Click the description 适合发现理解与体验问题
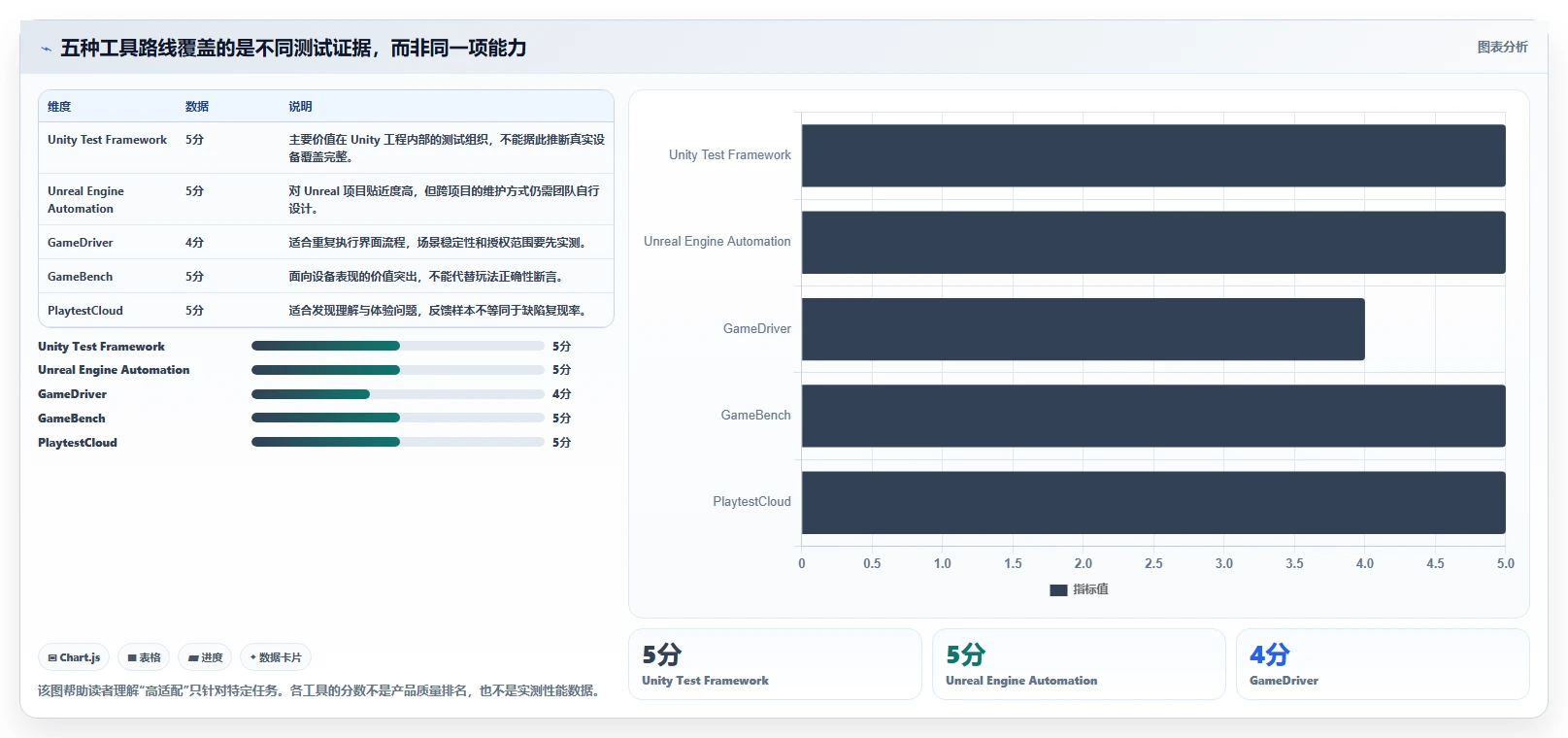The image size is (1568, 738). [439, 311]
